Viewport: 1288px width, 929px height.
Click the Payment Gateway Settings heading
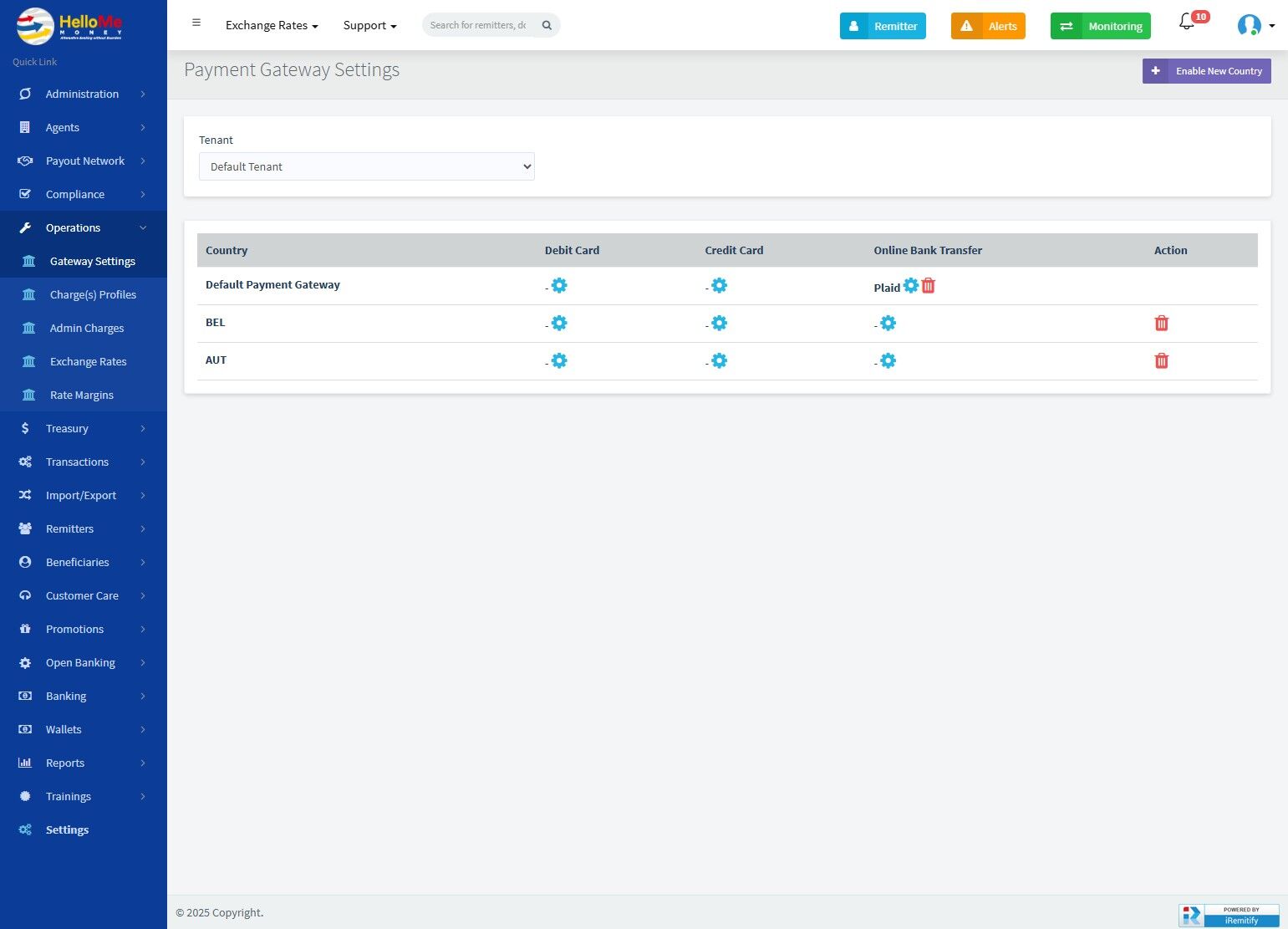click(292, 70)
